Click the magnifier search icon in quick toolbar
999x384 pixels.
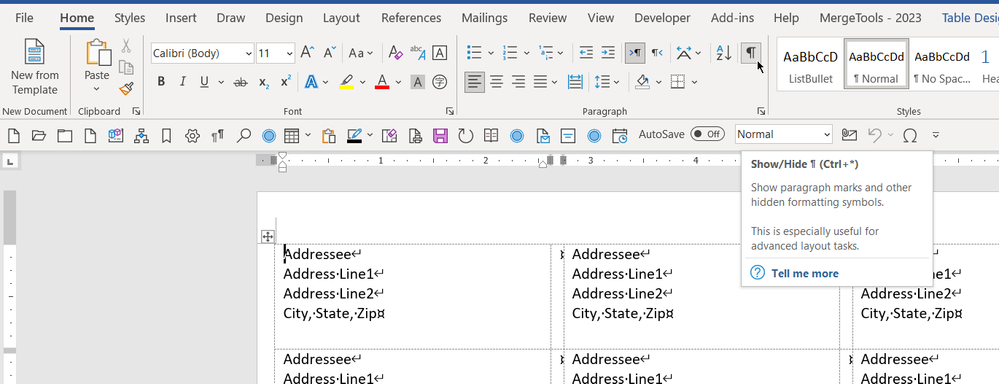coord(243,135)
